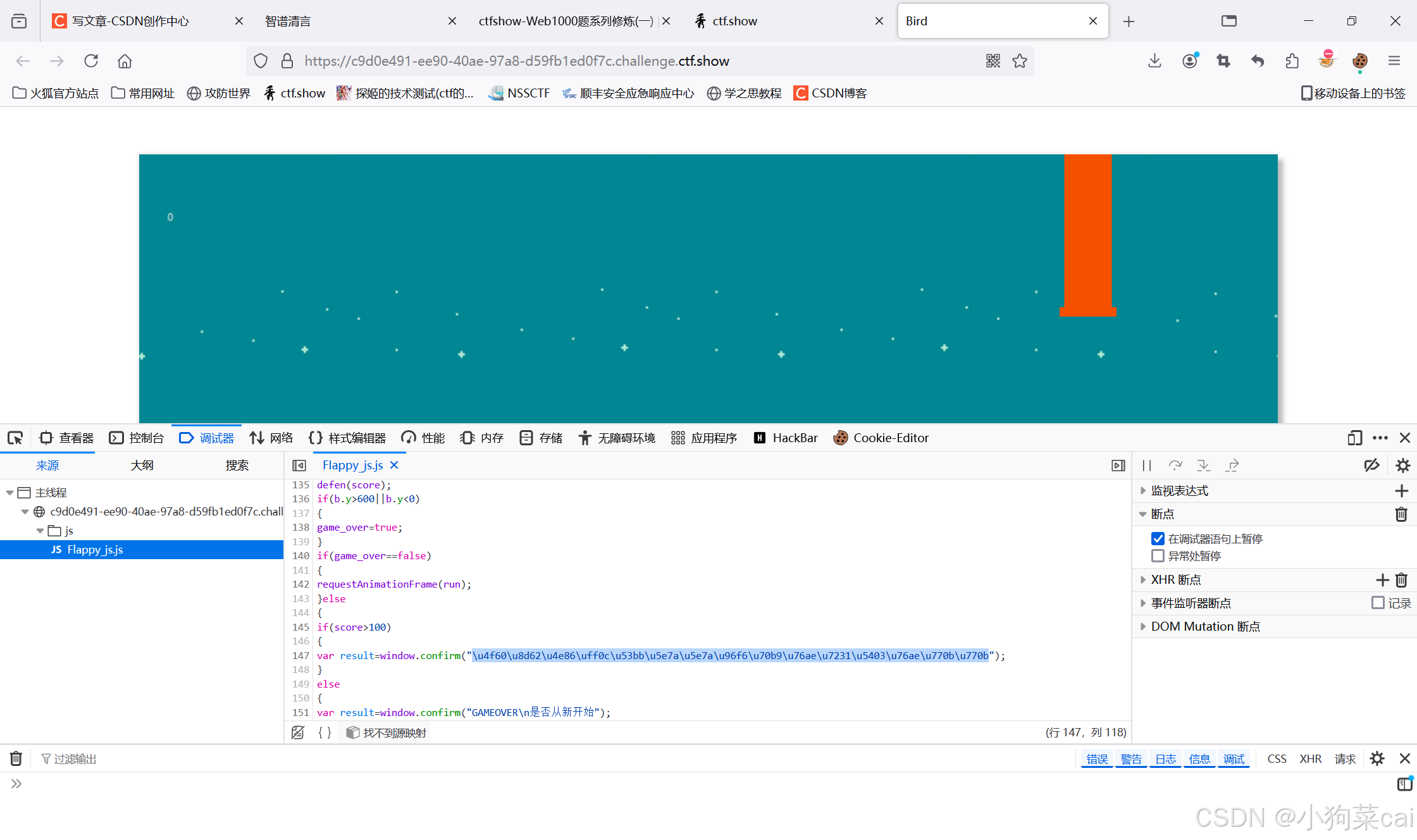Enable pause on exceptions checkbox

(x=1158, y=555)
